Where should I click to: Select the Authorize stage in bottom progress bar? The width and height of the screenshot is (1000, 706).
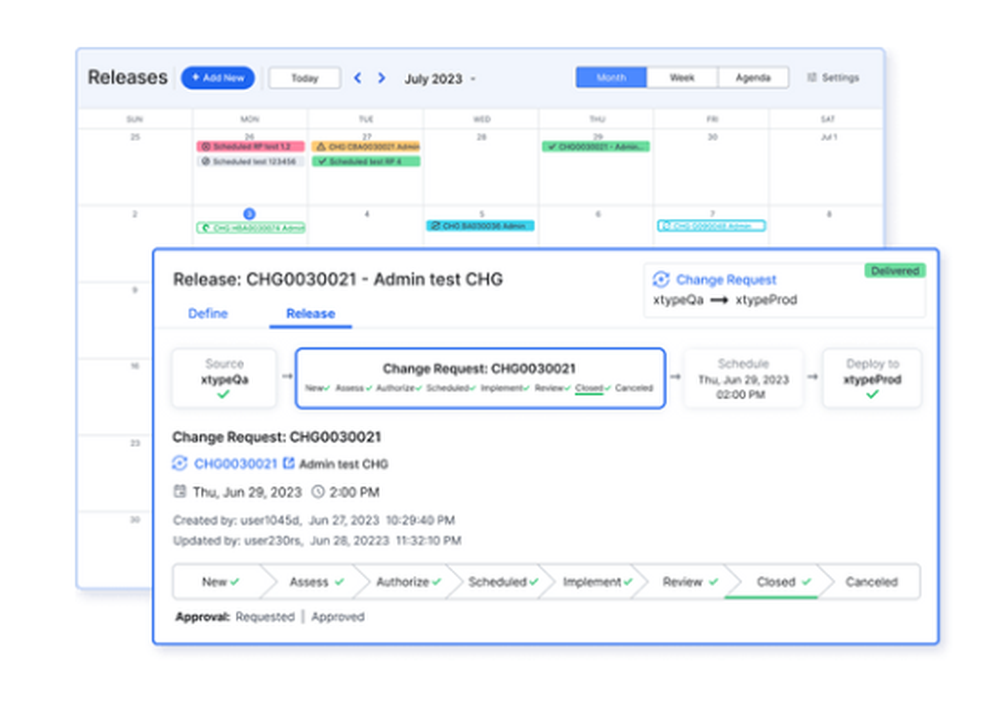point(408,582)
